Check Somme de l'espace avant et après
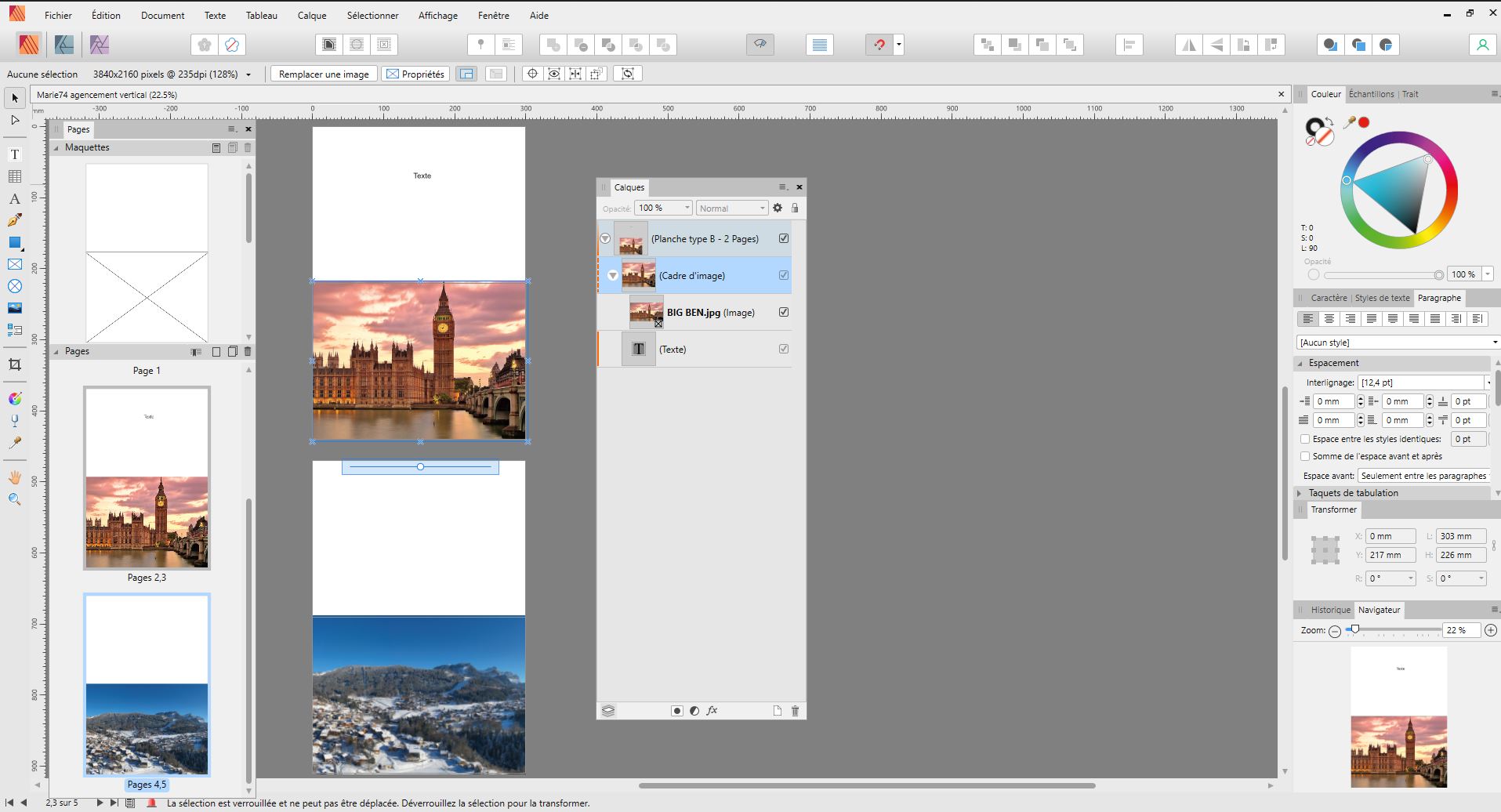The width and height of the screenshot is (1501, 812). pos(1305,456)
